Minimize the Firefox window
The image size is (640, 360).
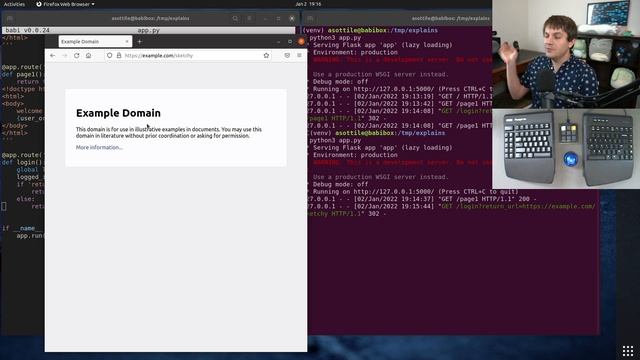[x=278, y=42]
